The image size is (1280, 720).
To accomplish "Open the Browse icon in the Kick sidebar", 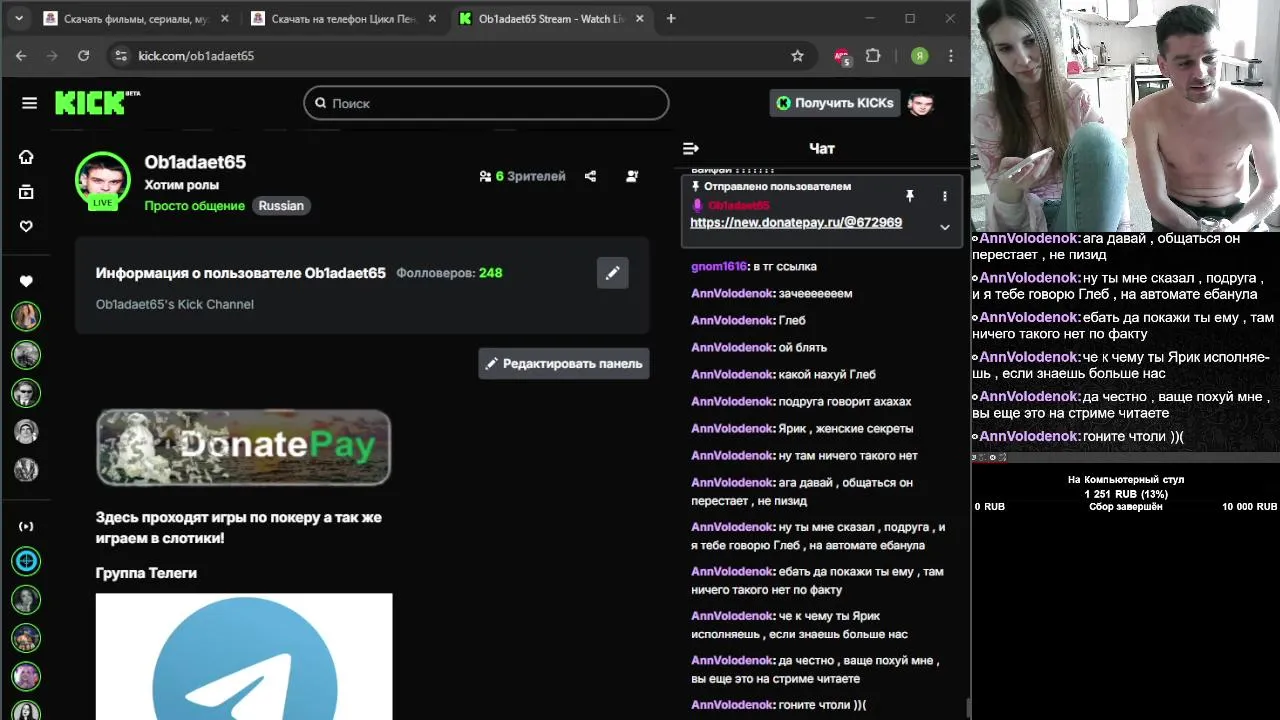I will point(26,192).
